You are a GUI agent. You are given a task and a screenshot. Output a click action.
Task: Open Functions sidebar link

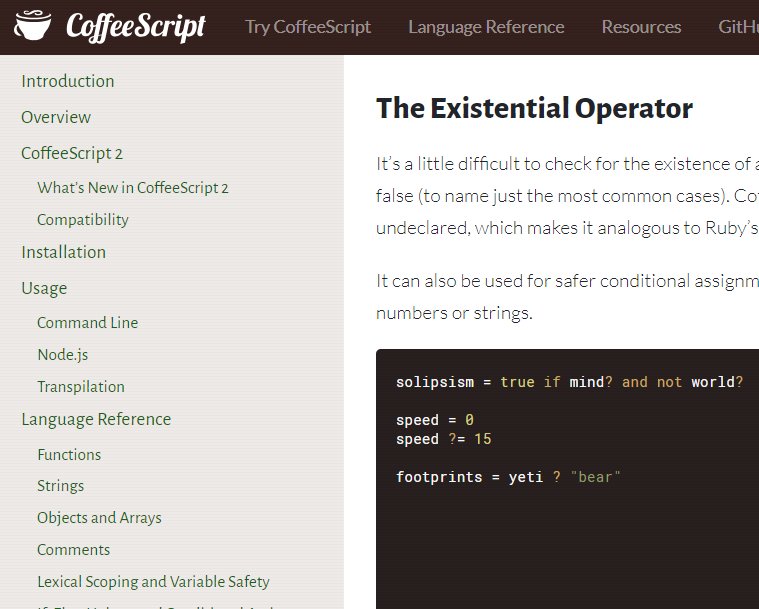pos(69,454)
